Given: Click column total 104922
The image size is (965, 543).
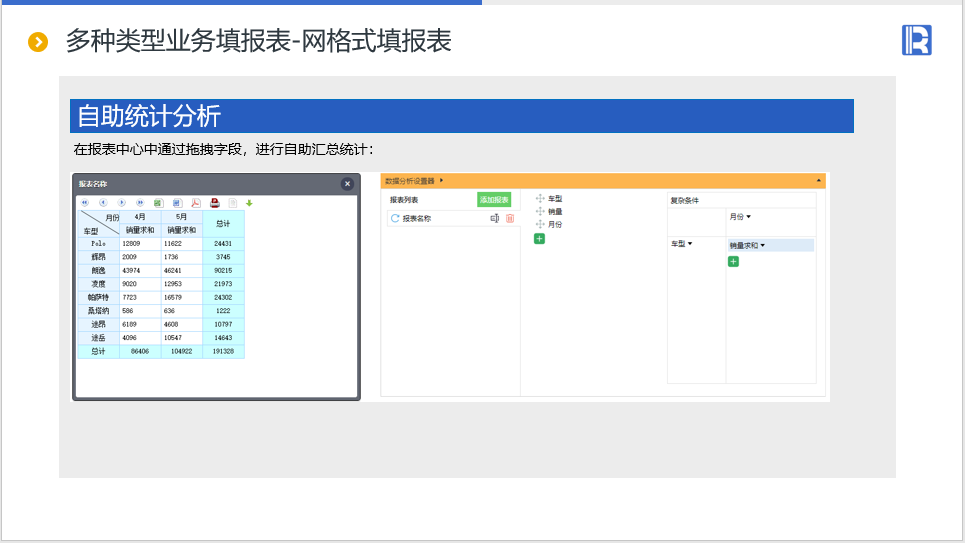Looking at the screenshot, I should click(182, 352).
